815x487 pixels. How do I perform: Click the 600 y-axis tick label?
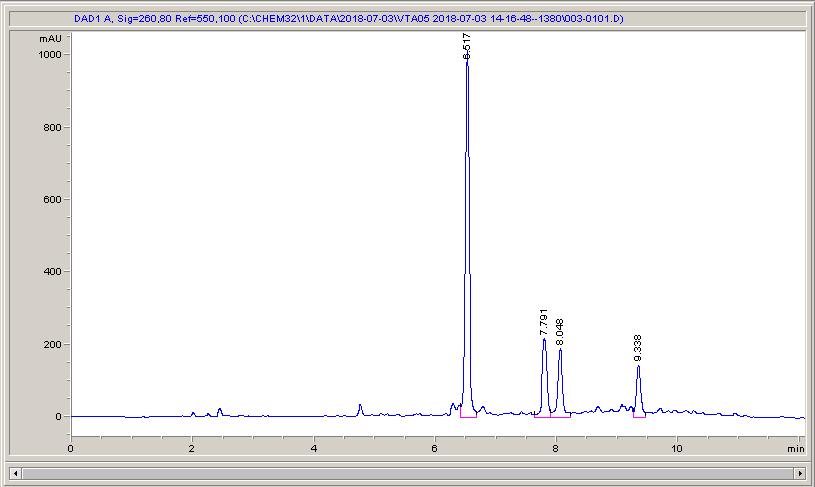point(52,200)
